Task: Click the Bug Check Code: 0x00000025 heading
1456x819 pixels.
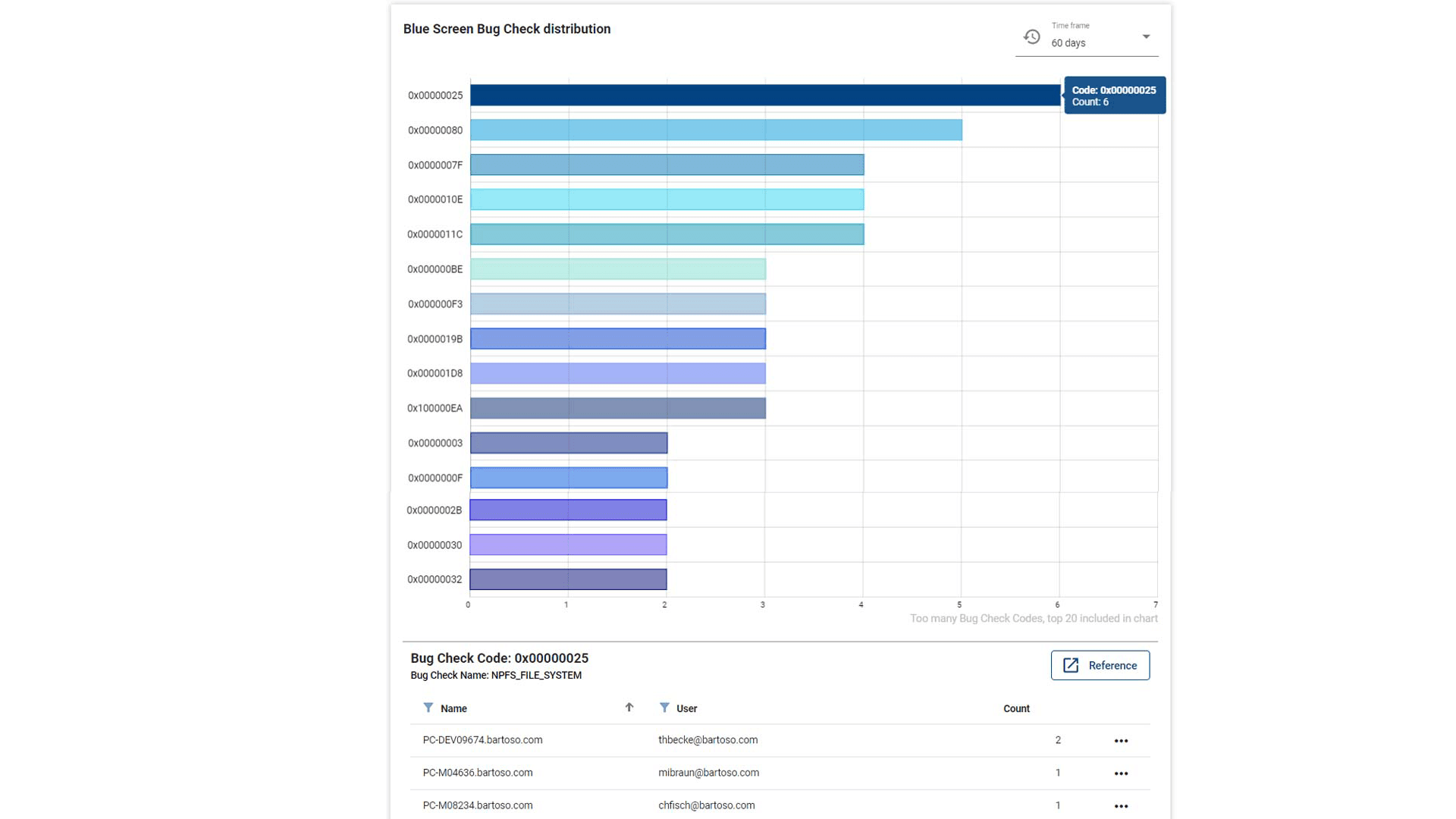Action: click(499, 658)
